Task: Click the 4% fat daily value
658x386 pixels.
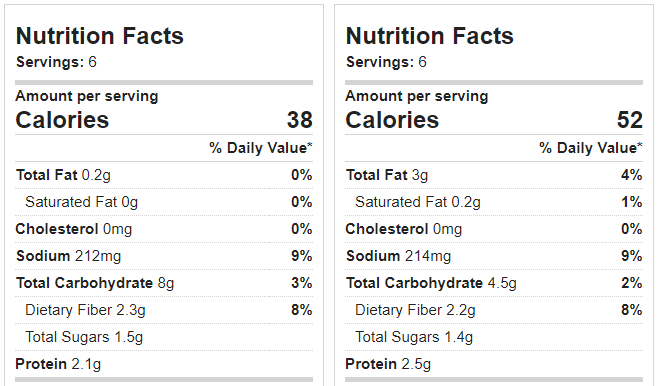Action: 632,175
